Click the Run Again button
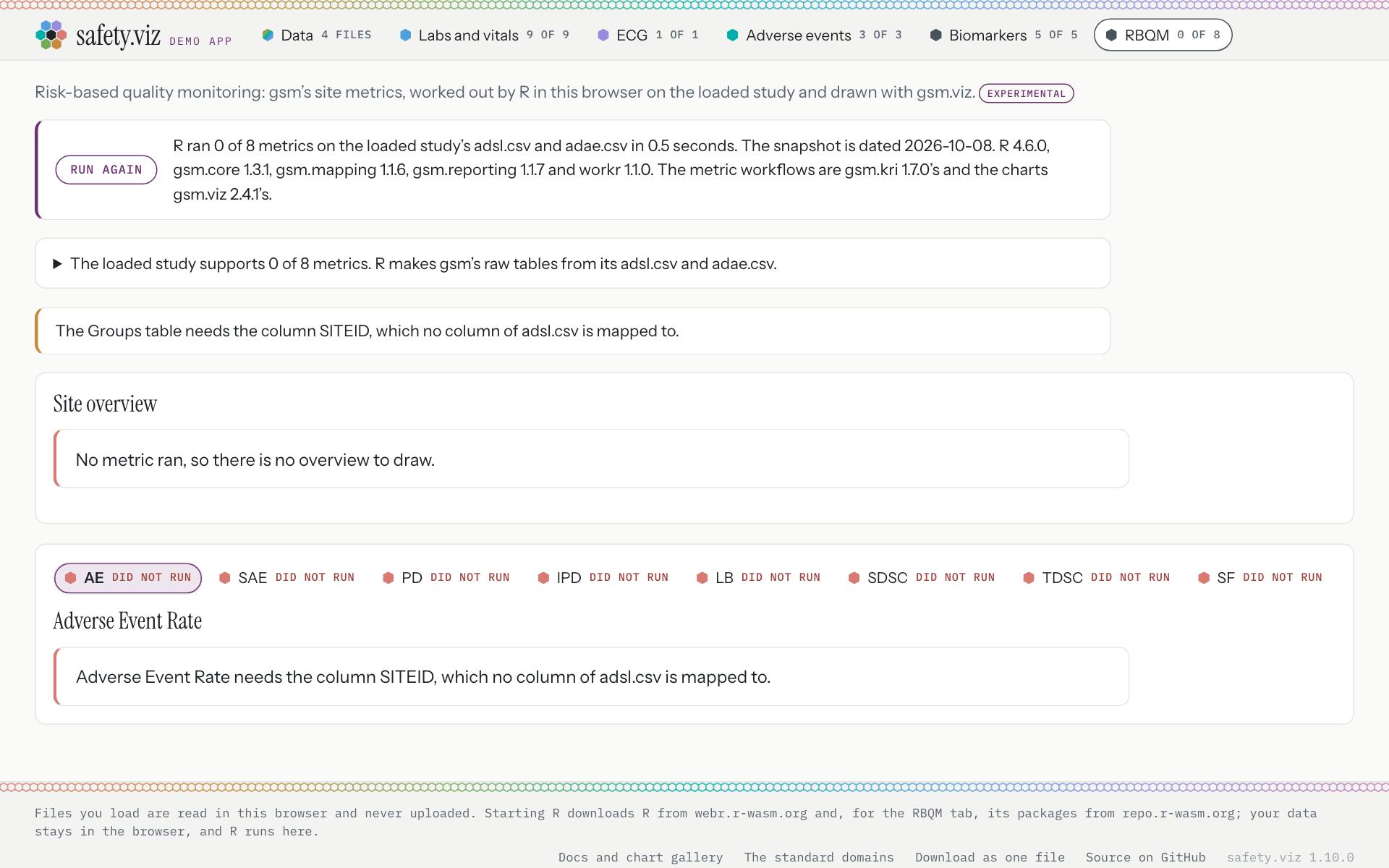This screenshot has width=1389, height=868. pyautogui.click(x=106, y=170)
